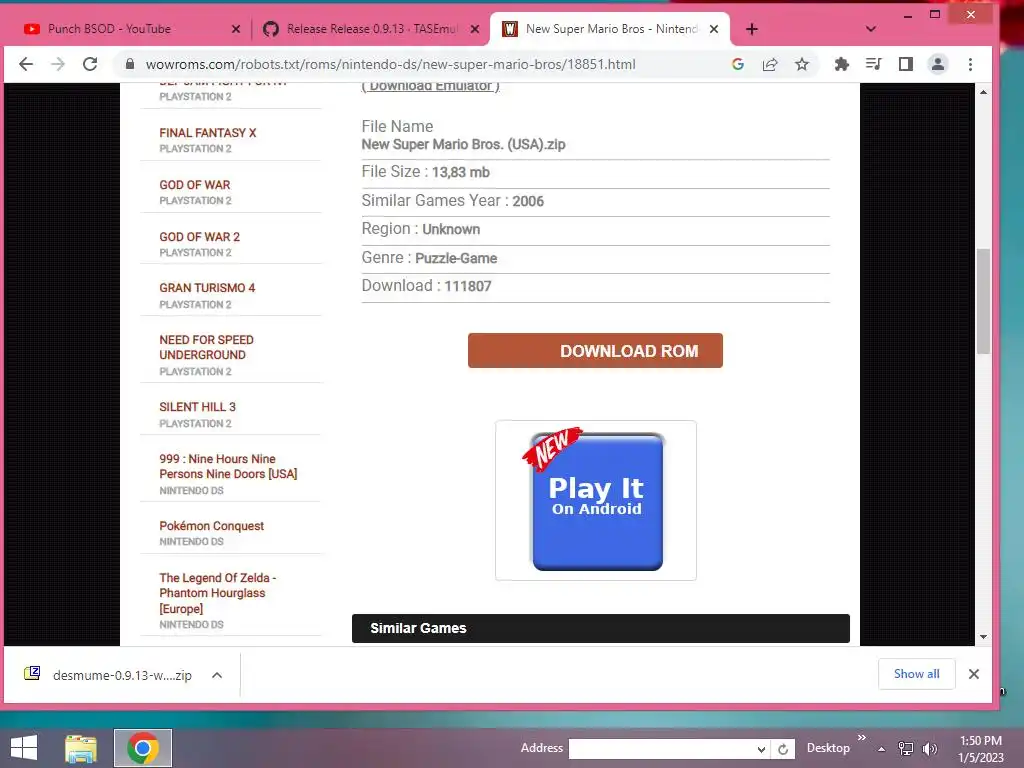The image size is (1024, 768).
Task: Close the New Super Mario Bros tab
Action: (x=714, y=29)
